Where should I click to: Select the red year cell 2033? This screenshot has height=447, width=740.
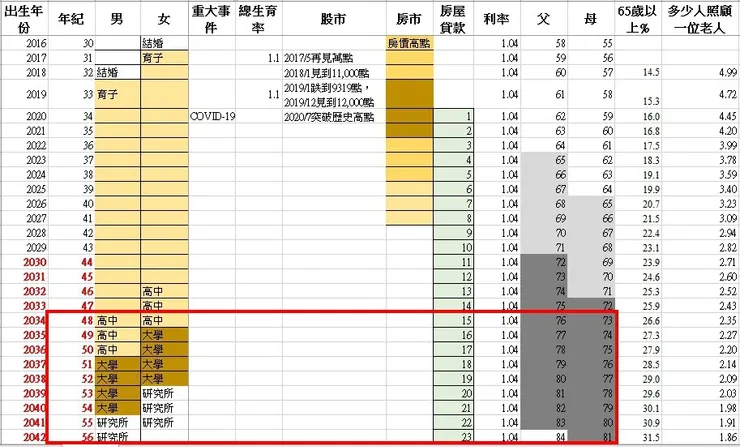coord(24,306)
